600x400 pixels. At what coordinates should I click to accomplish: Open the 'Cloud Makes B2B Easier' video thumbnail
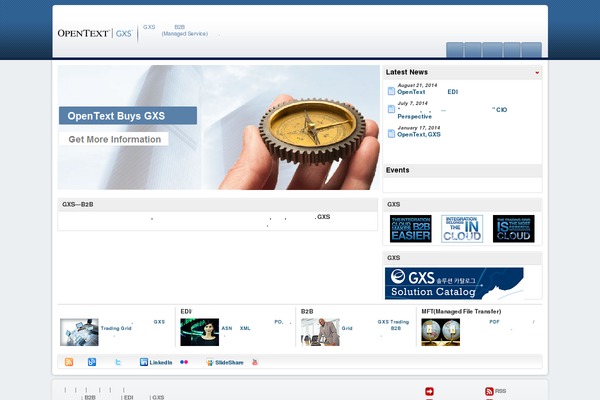[411, 229]
